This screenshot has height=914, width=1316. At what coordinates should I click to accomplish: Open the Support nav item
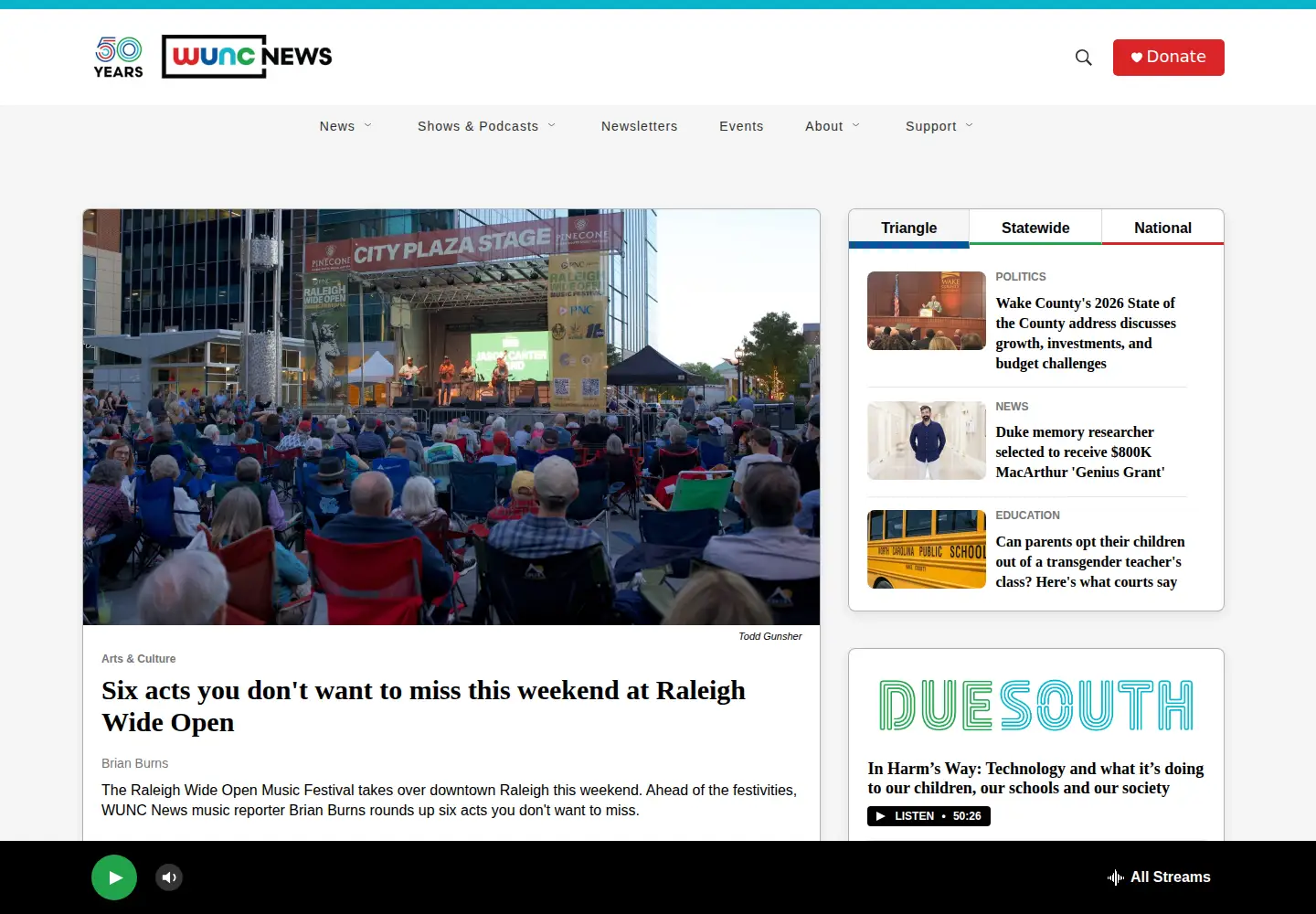(931, 126)
